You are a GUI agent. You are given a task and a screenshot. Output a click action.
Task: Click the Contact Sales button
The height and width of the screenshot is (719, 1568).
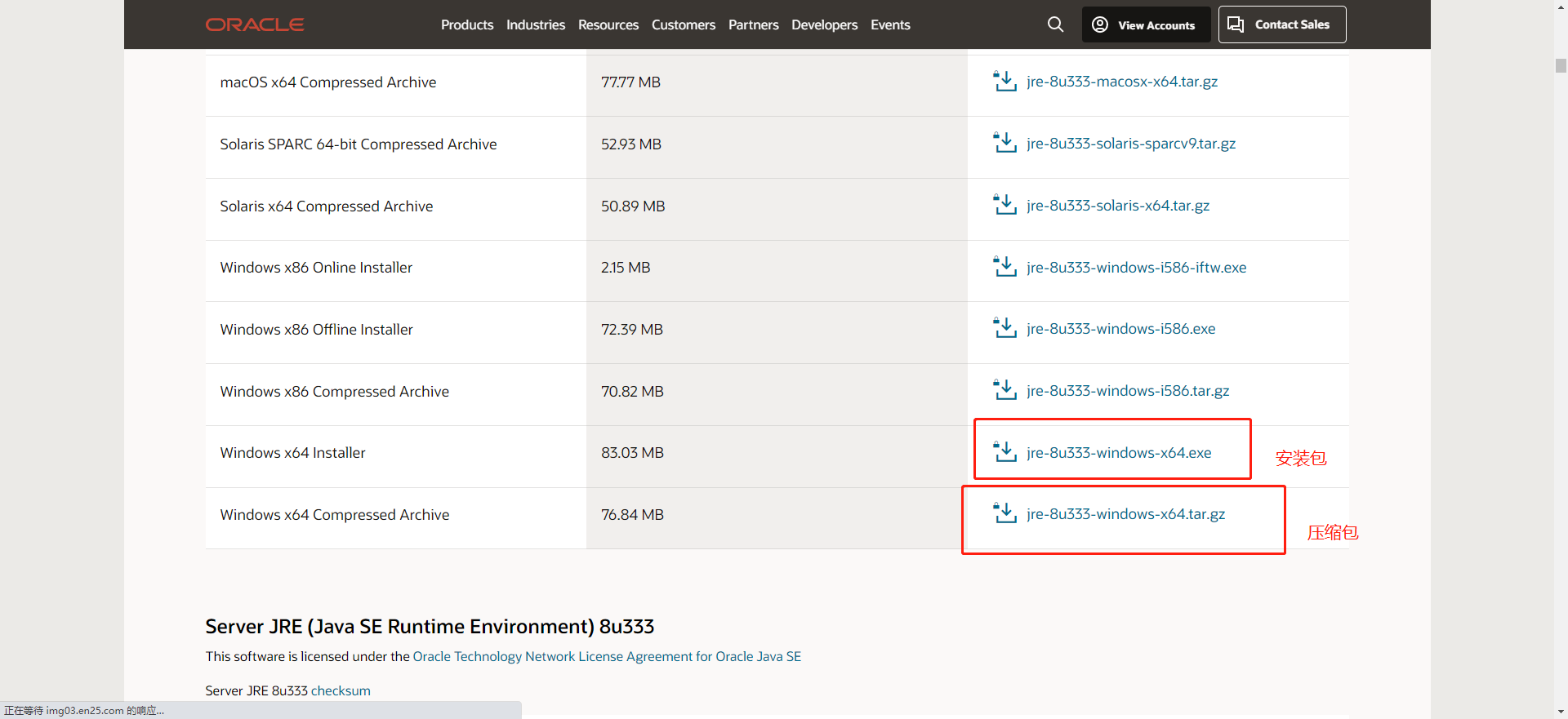click(x=1281, y=24)
